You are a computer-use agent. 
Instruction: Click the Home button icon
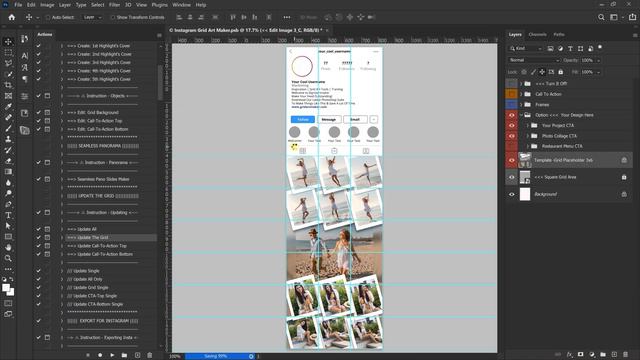click(11, 17)
